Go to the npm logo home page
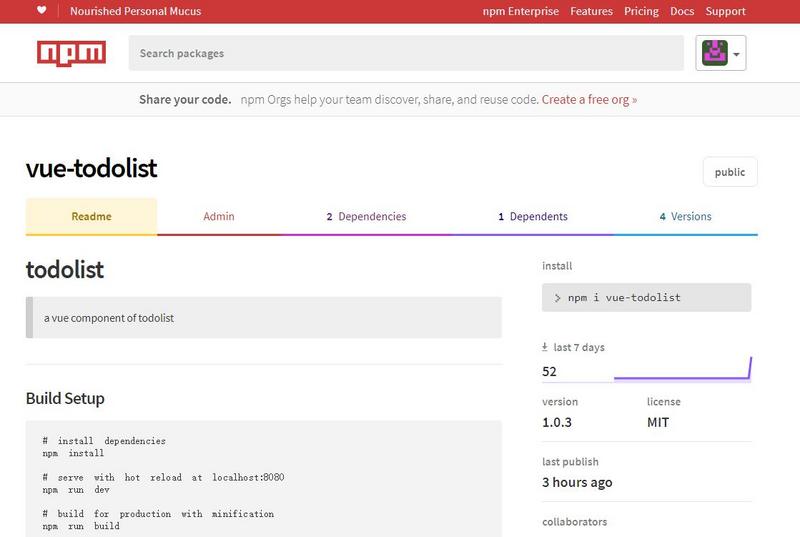 pos(71,53)
